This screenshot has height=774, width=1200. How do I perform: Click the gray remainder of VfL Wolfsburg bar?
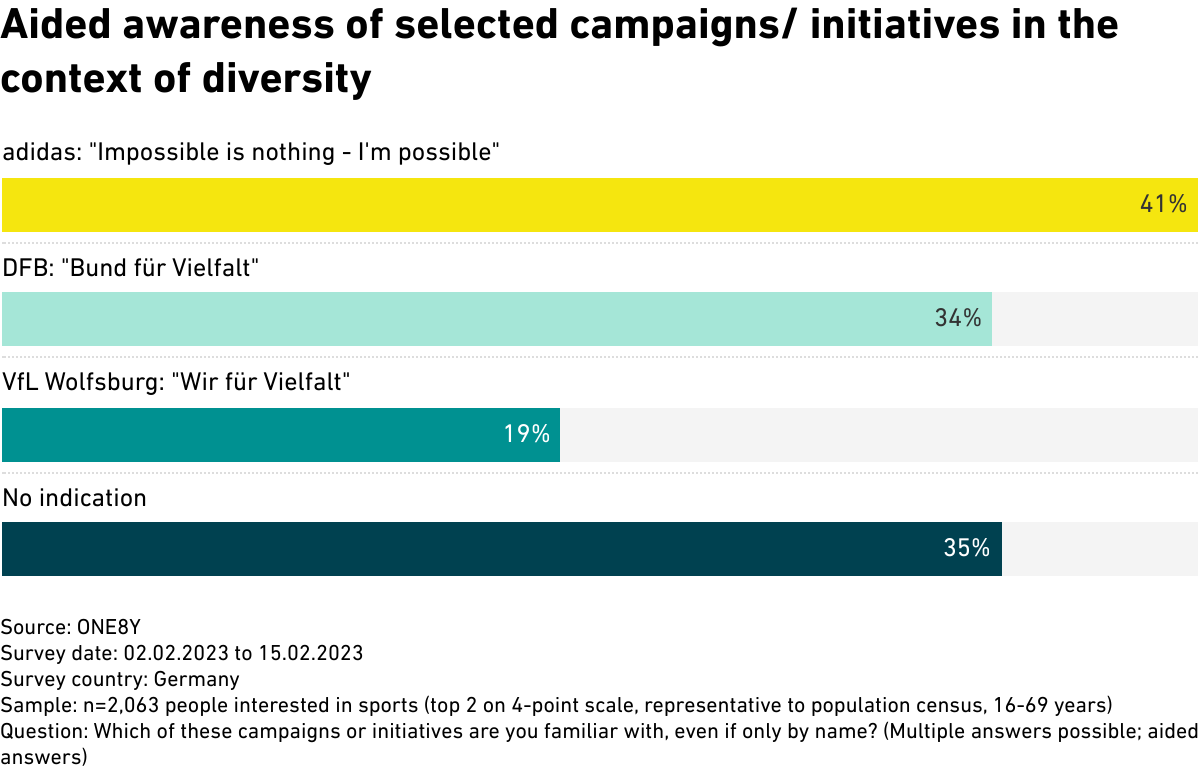(x=878, y=435)
